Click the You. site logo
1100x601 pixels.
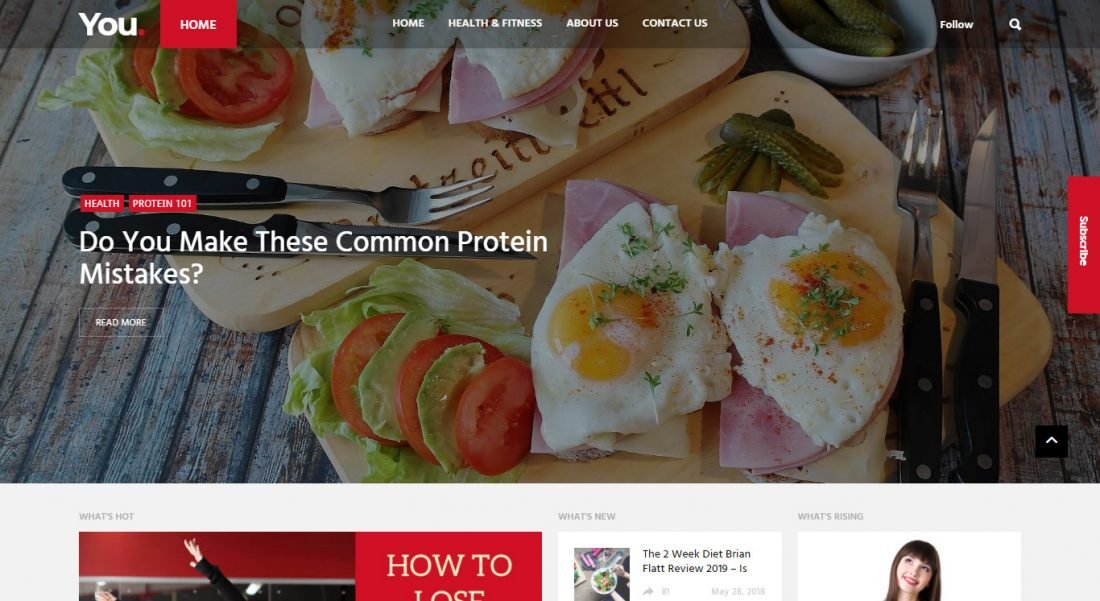(111, 24)
